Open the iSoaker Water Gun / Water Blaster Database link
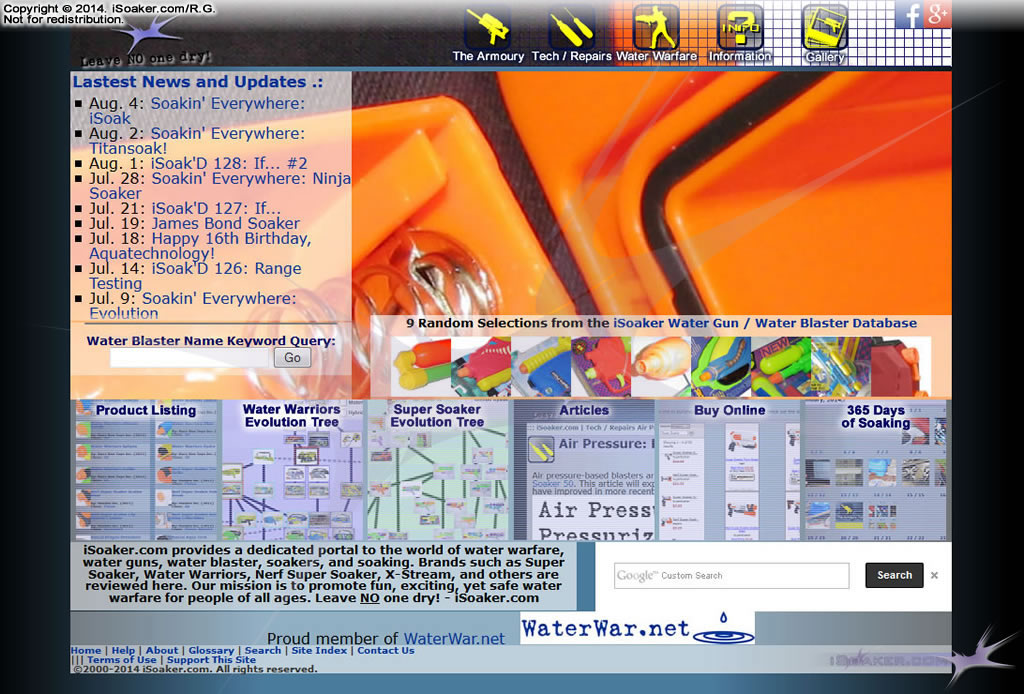 (x=765, y=323)
